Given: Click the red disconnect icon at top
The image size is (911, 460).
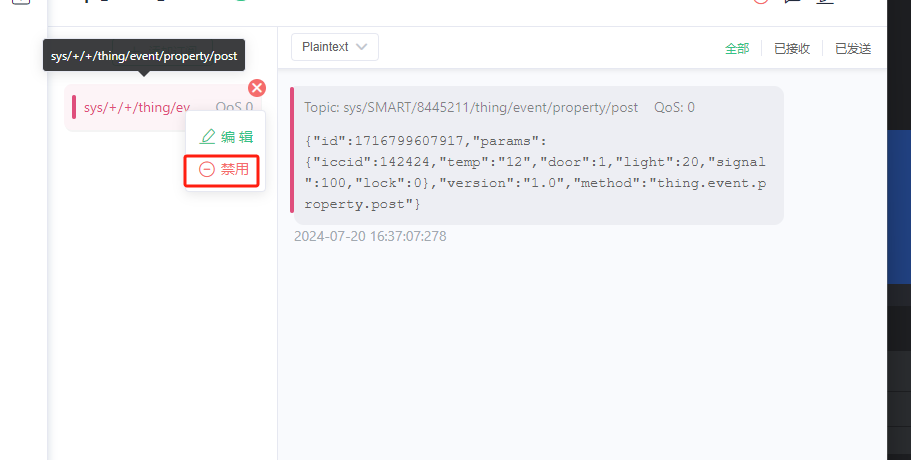Looking at the screenshot, I should [x=761, y=2].
